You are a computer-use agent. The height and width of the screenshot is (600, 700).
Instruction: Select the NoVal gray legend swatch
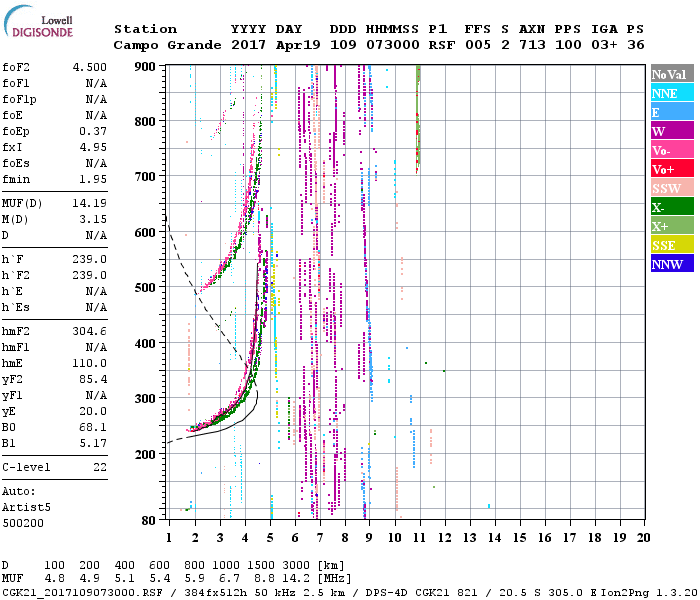(672, 74)
